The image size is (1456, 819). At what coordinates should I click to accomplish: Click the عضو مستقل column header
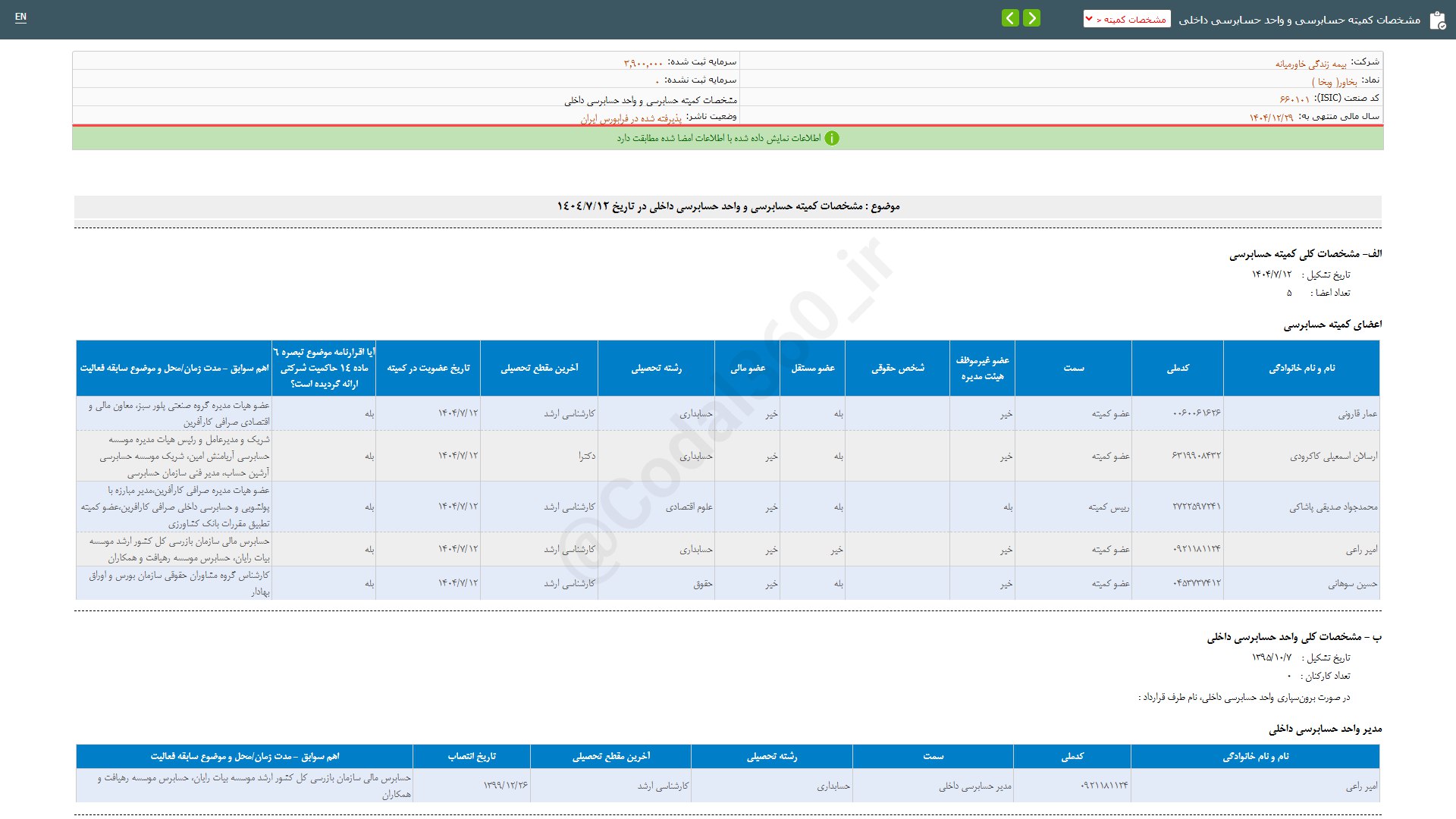[813, 368]
